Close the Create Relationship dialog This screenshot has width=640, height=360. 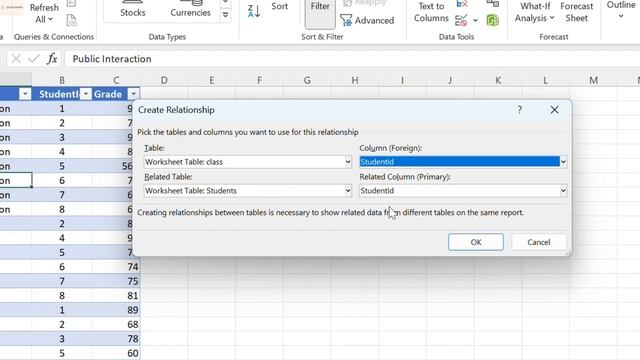(554, 110)
